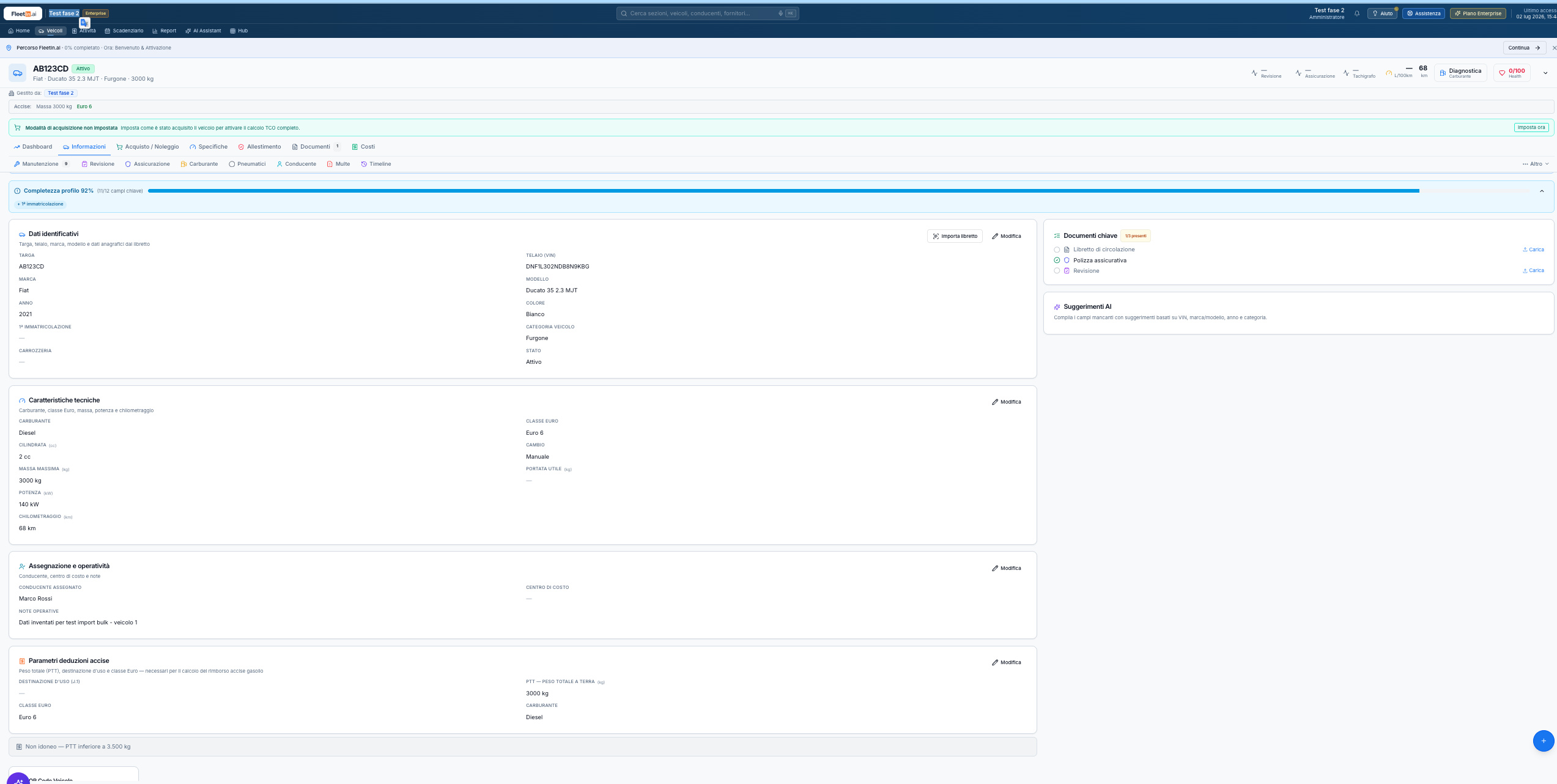Toggle the Revisione document status circle
1557x784 pixels.
click(x=1057, y=271)
